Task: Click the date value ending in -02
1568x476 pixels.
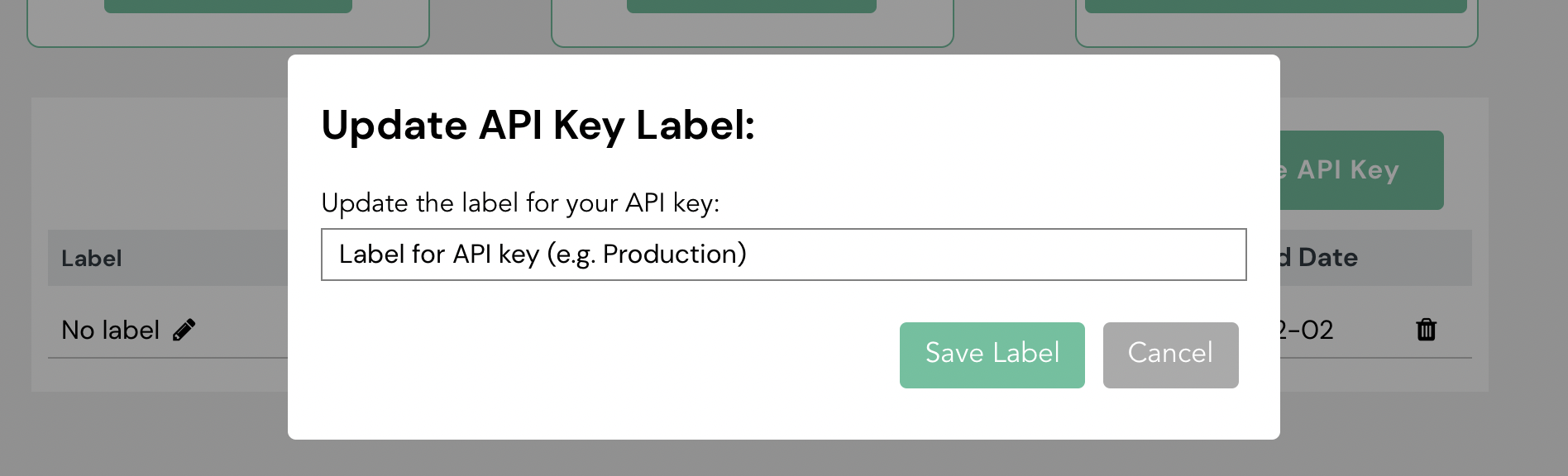Action: tap(1307, 330)
